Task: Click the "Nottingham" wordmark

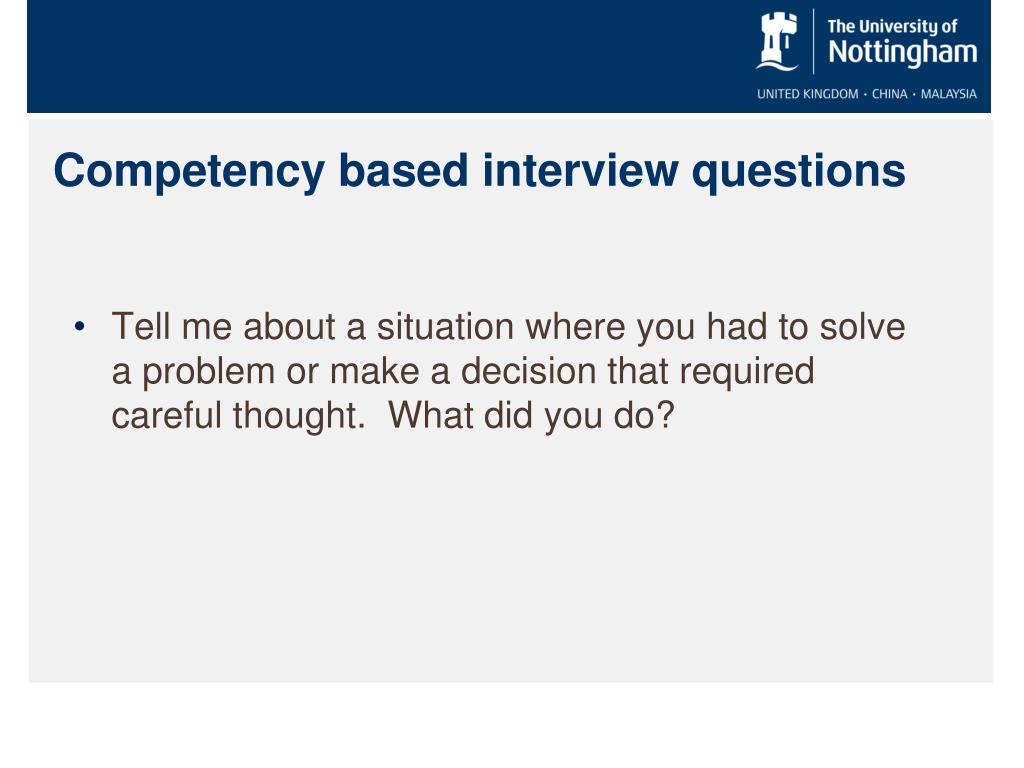Action: [x=902, y=52]
